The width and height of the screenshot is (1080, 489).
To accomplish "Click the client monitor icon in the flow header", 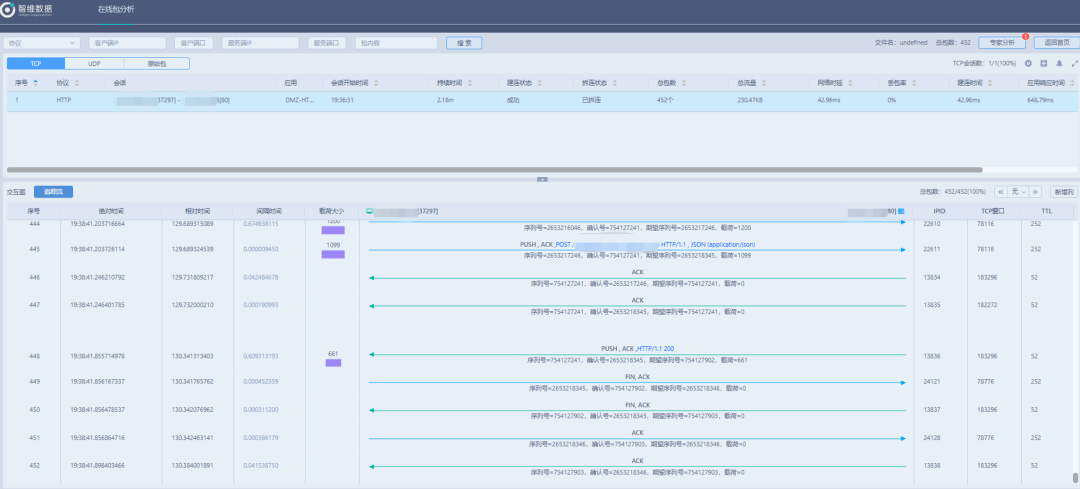I will [370, 211].
